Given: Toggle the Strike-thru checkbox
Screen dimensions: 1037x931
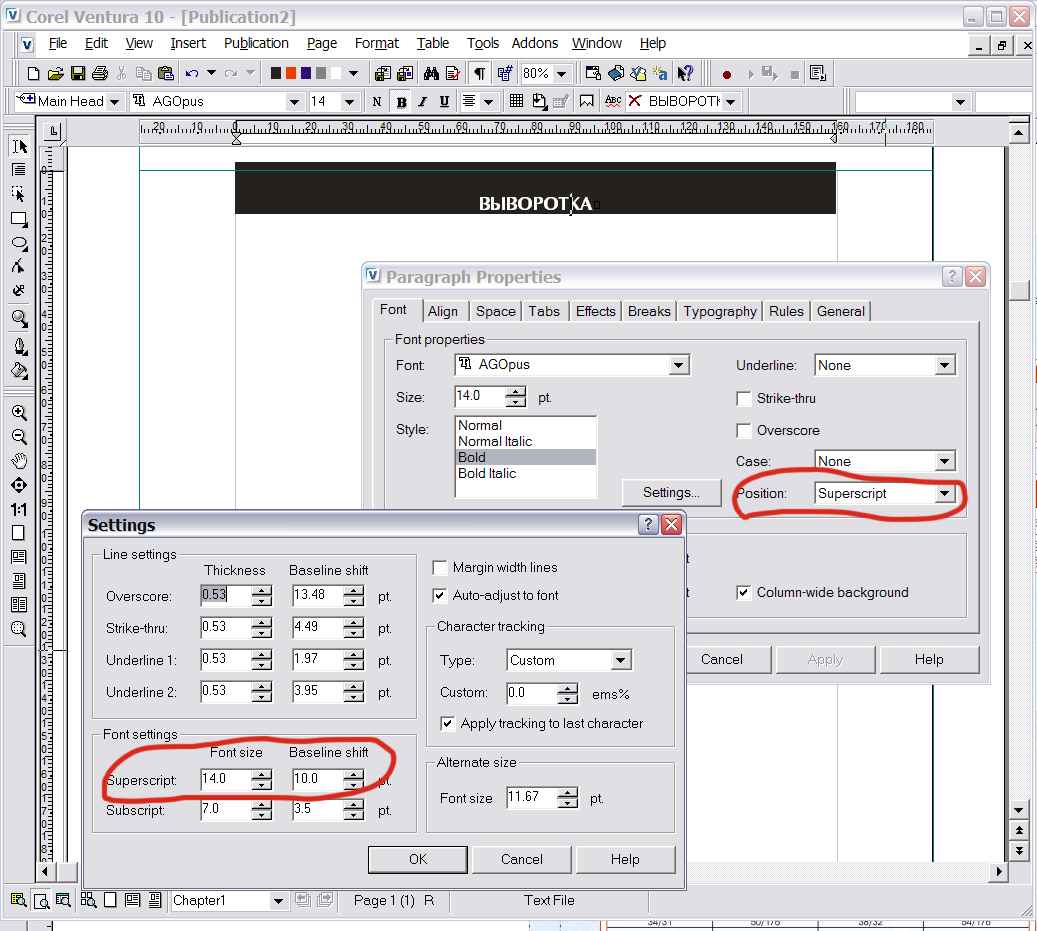Looking at the screenshot, I should (743, 399).
